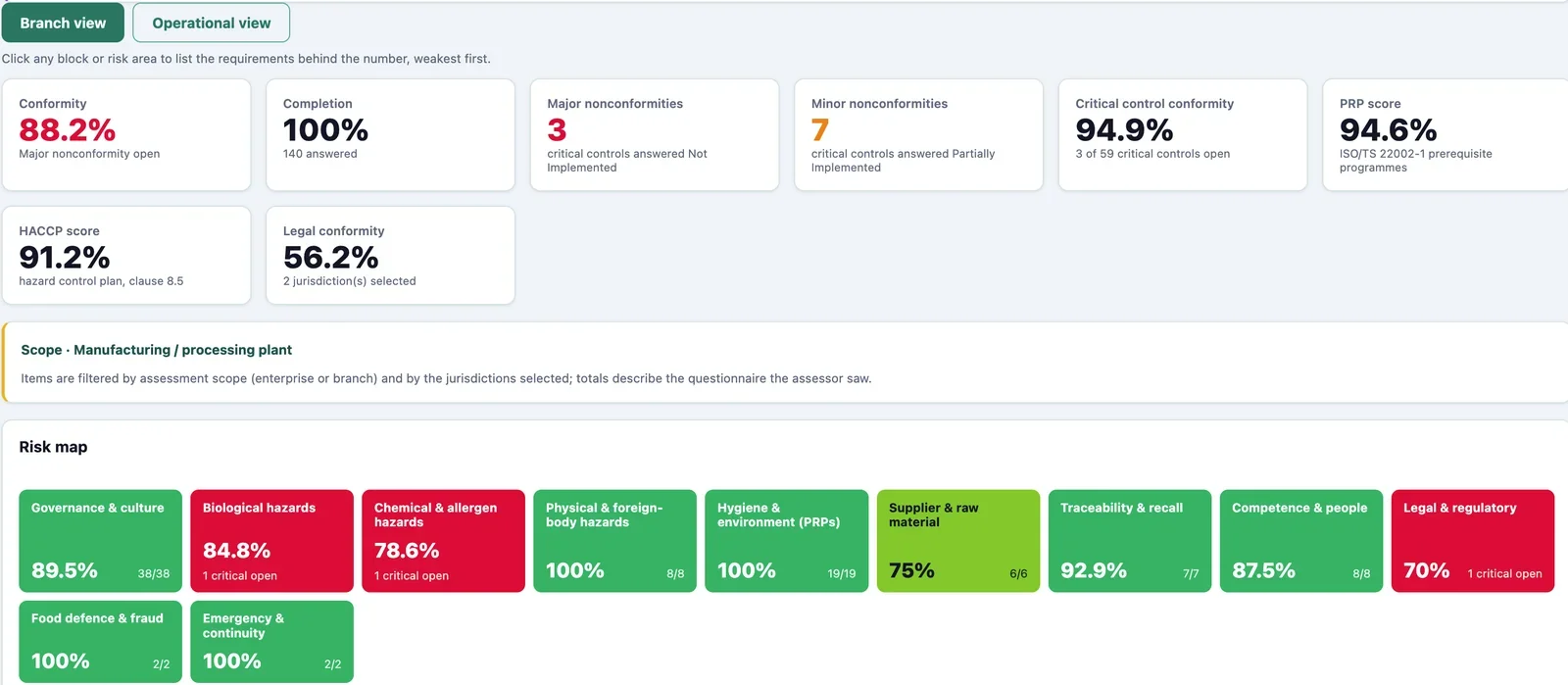Click the '7/7' count in Traceability tile
Screen dimensions: 1568x685
click(1191, 574)
